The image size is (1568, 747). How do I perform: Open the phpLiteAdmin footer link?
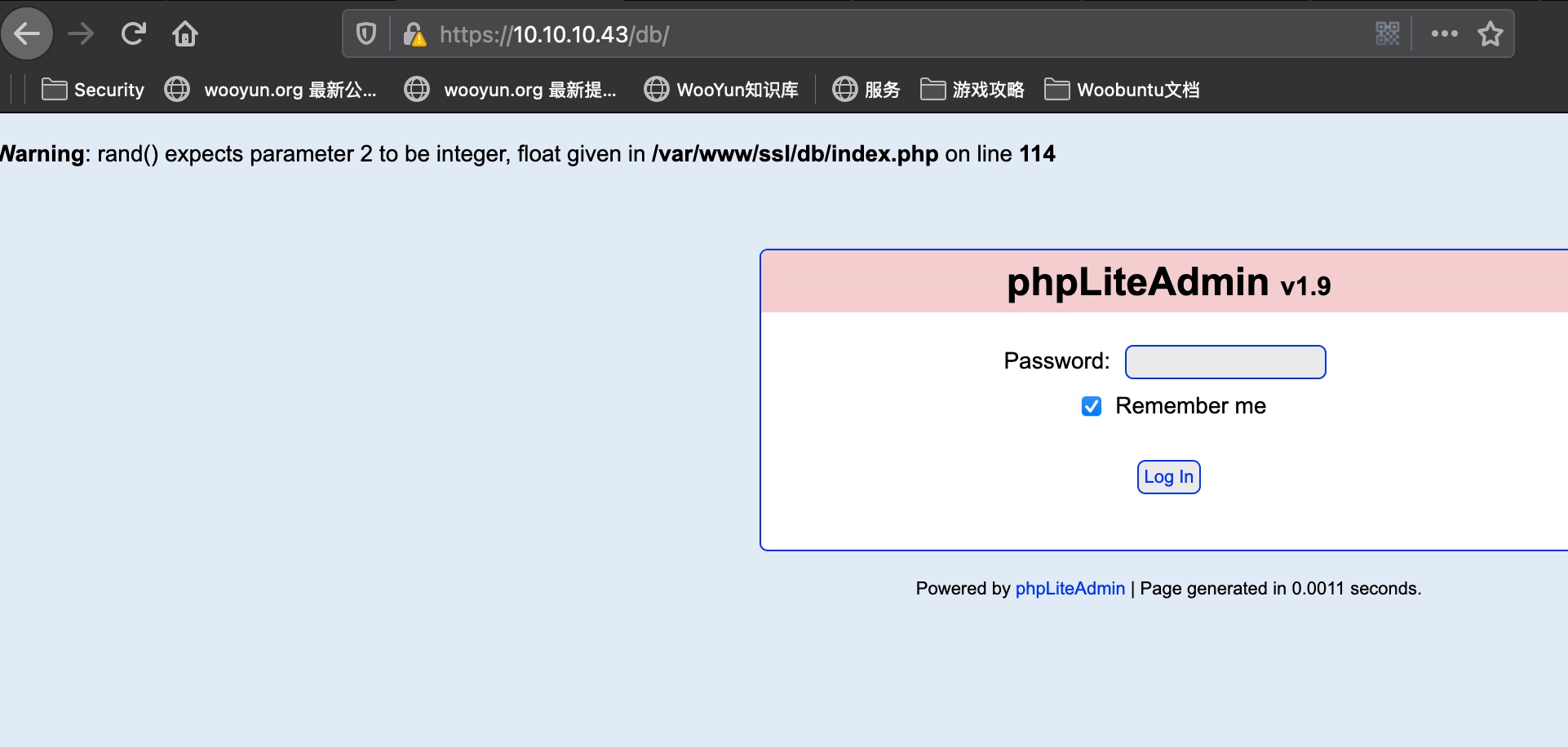[x=1070, y=589]
